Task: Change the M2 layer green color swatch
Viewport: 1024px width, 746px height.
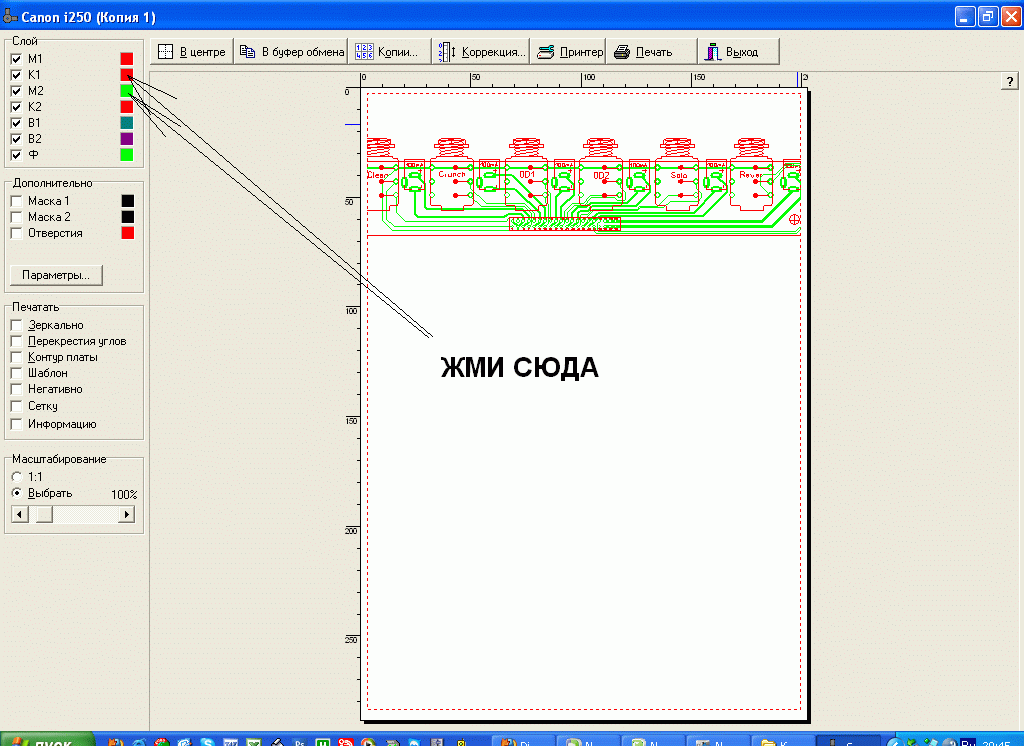Action: [x=127, y=91]
